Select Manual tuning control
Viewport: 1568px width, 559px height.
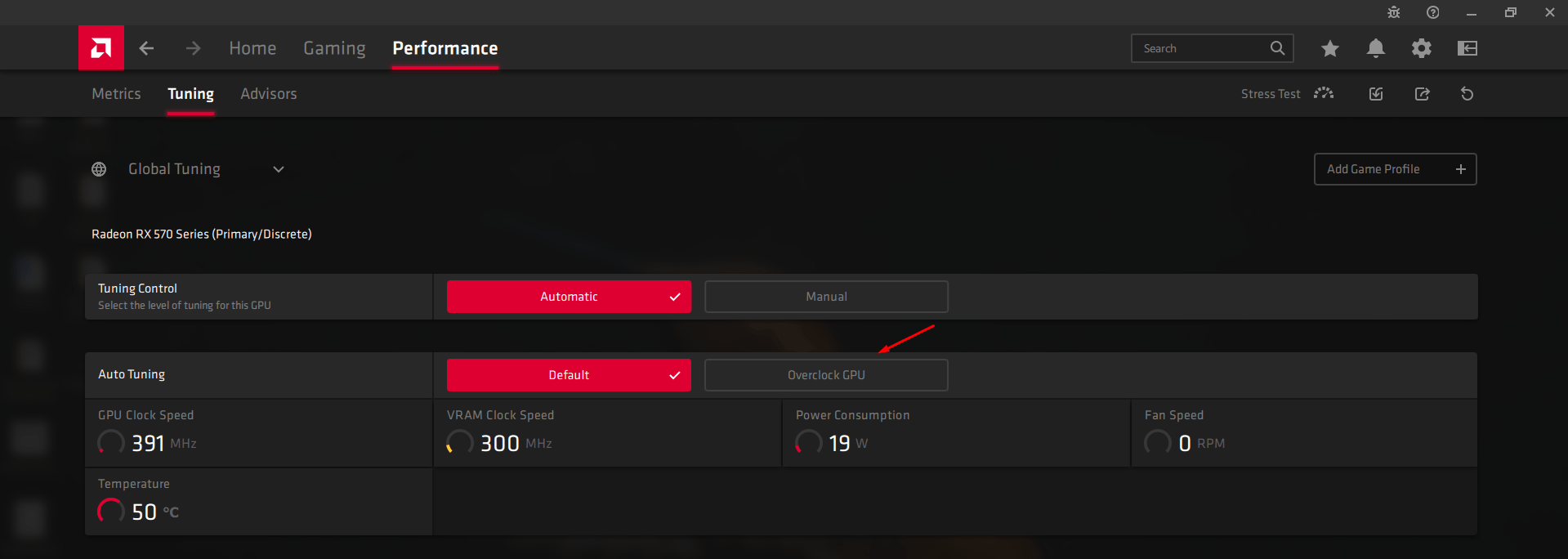826,297
